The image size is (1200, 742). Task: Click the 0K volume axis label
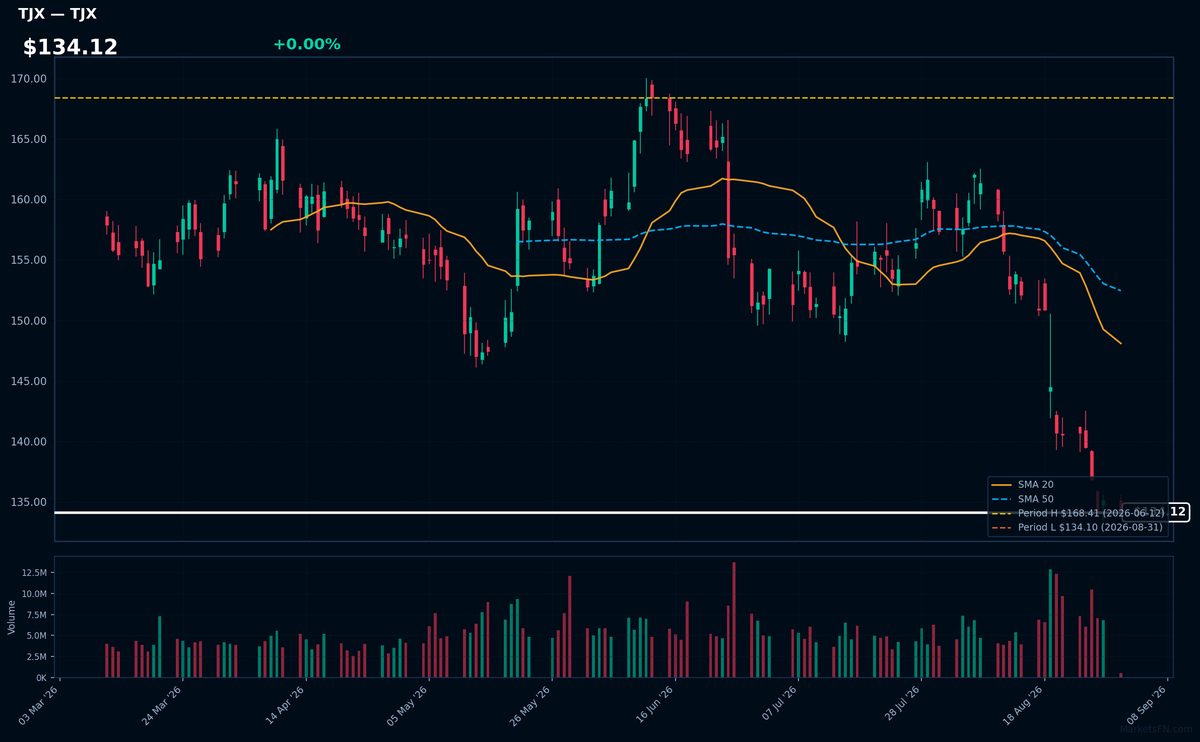(40, 678)
